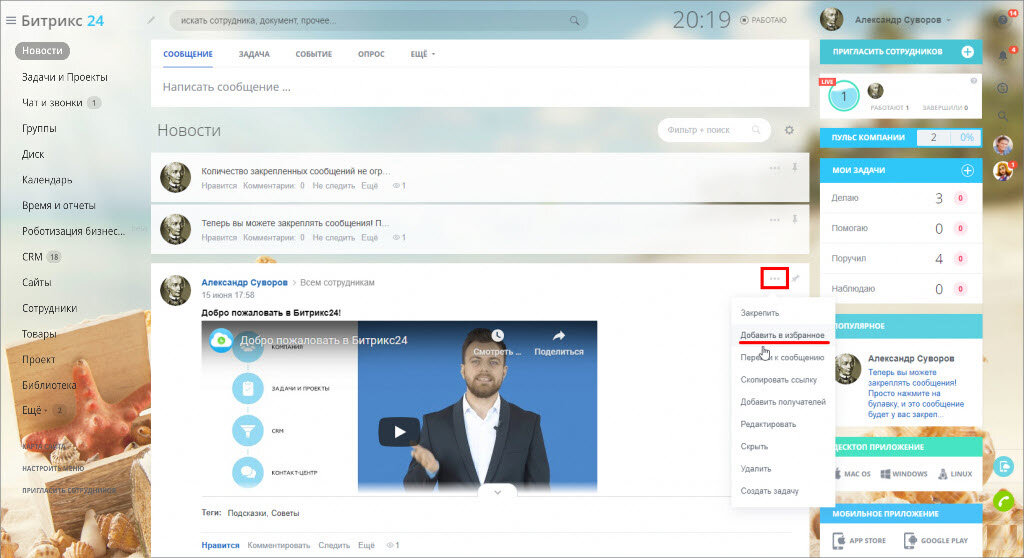This screenshot has width=1024, height=558.
Task: Switch to the СОБЫТИЕ tab
Action: tap(313, 54)
